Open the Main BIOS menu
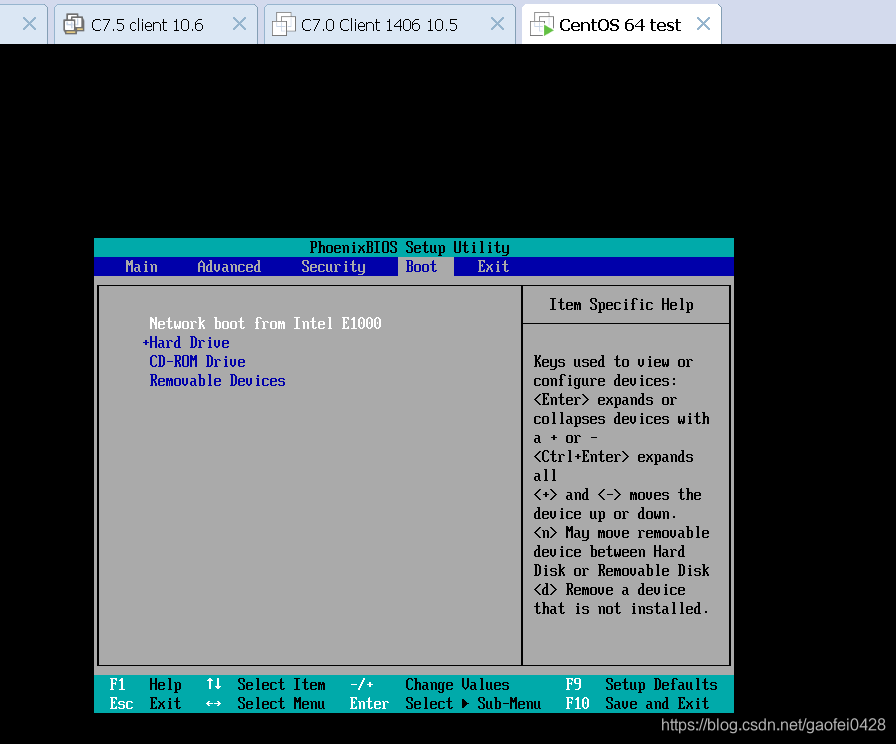Screen dimensions: 896x744 (141, 267)
